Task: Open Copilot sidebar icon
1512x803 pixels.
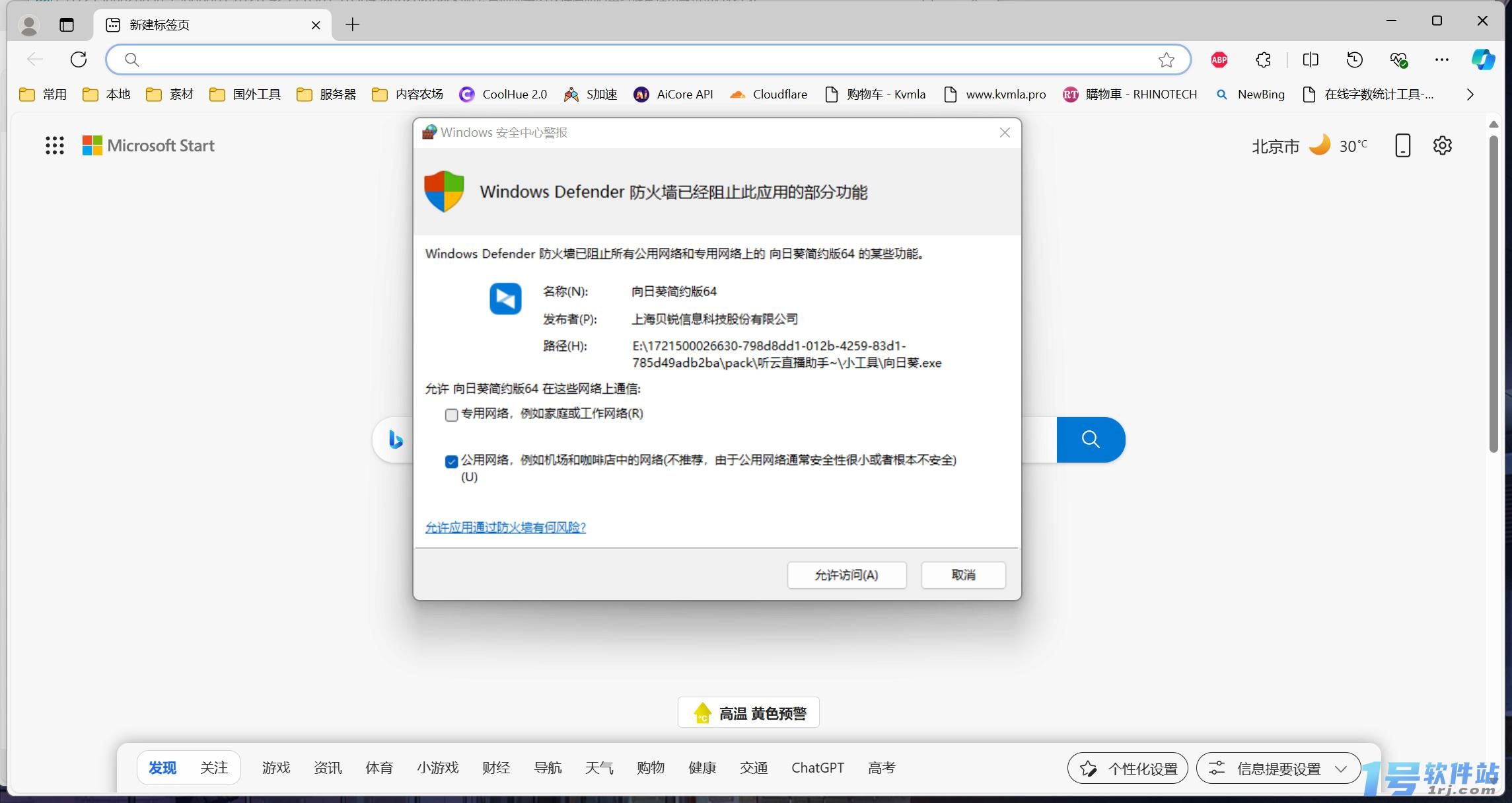Action: [x=1483, y=59]
